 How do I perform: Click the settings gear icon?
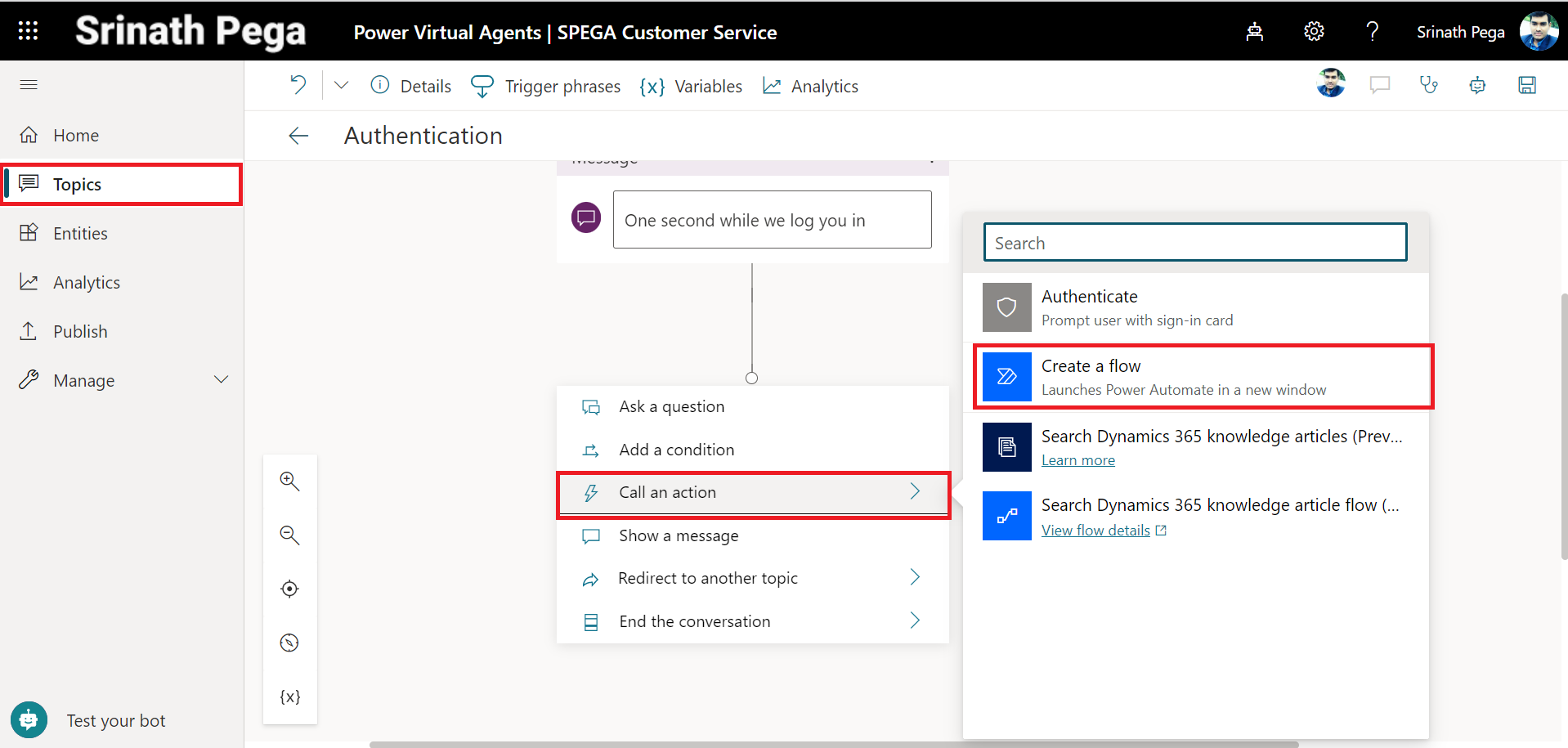click(1313, 31)
